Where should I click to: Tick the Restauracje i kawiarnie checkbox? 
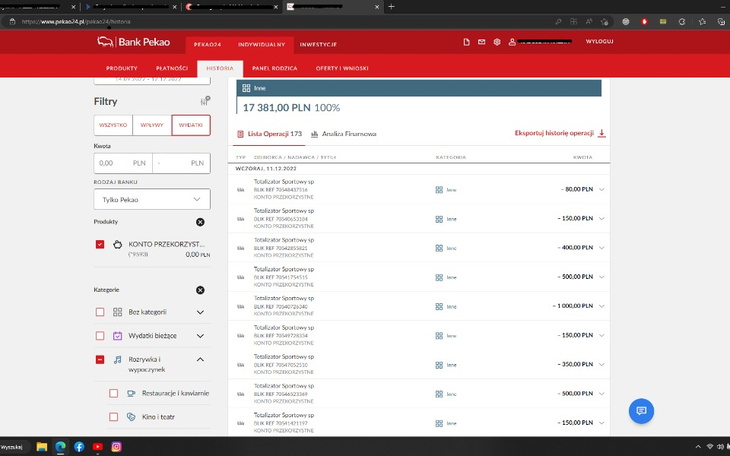(x=114, y=393)
